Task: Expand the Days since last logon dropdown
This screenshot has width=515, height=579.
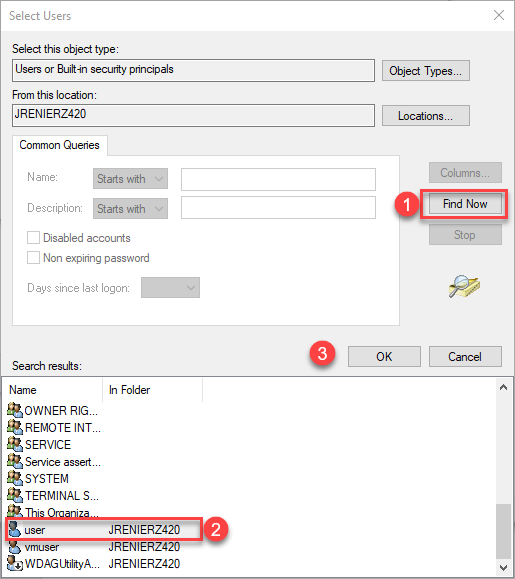Action: tap(170, 288)
